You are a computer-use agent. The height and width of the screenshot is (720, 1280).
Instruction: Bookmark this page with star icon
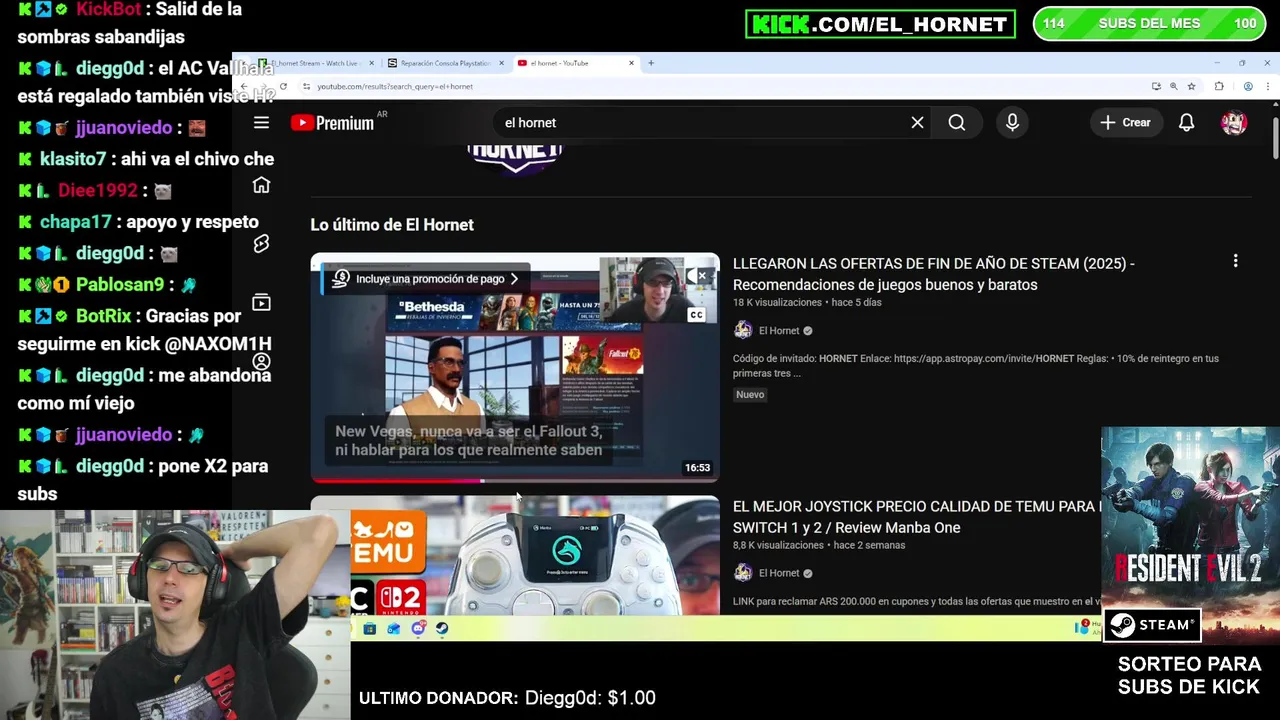pyautogui.click(x=1191, y=86)
